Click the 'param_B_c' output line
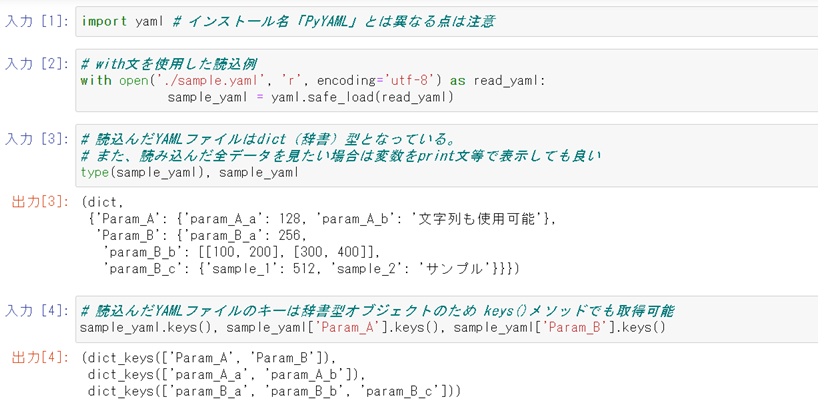Screen dimensions: 818x405 [x=300, y=269]
